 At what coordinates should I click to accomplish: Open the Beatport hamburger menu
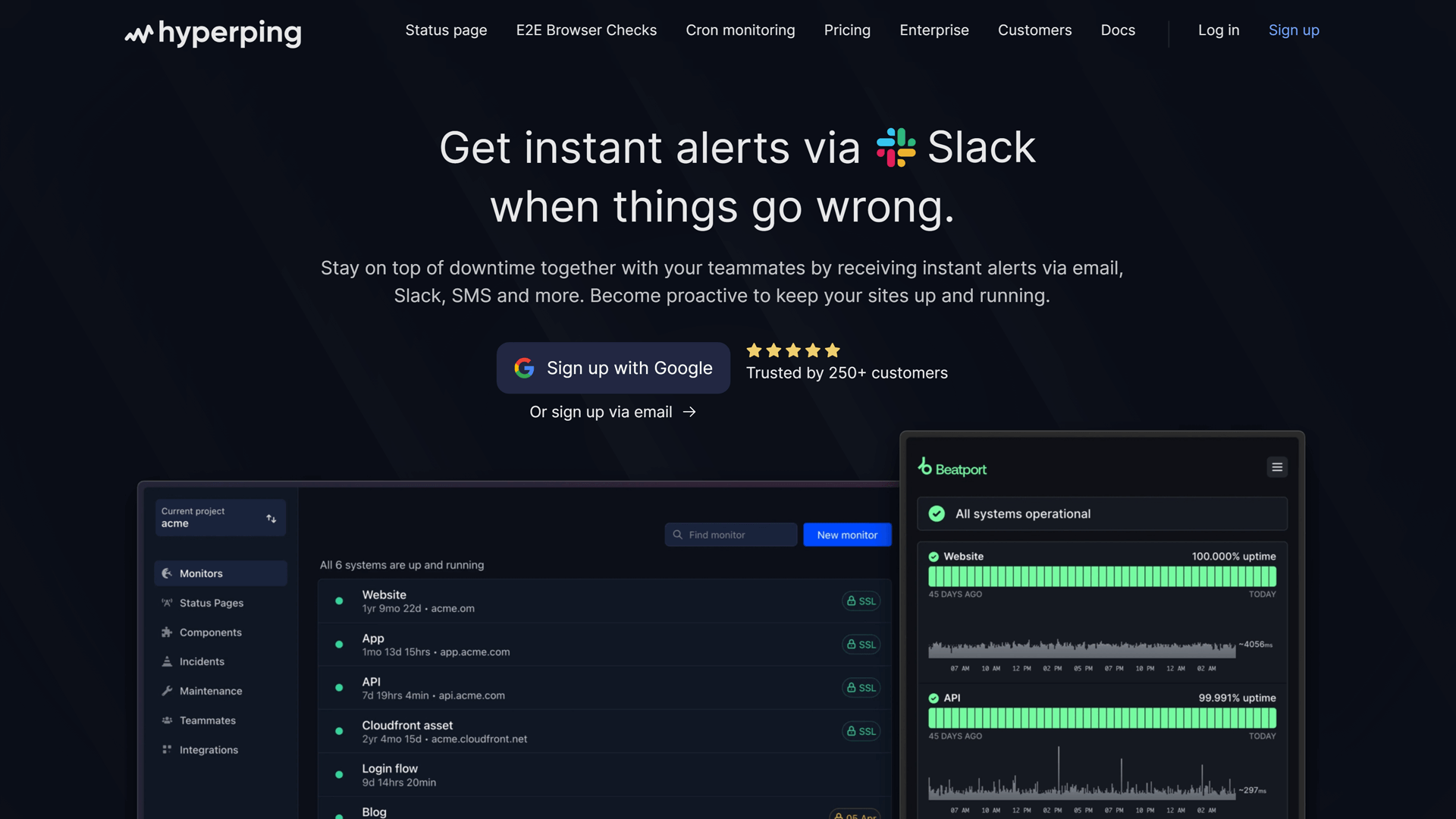pyautogui.click(x=1277, y=467)
